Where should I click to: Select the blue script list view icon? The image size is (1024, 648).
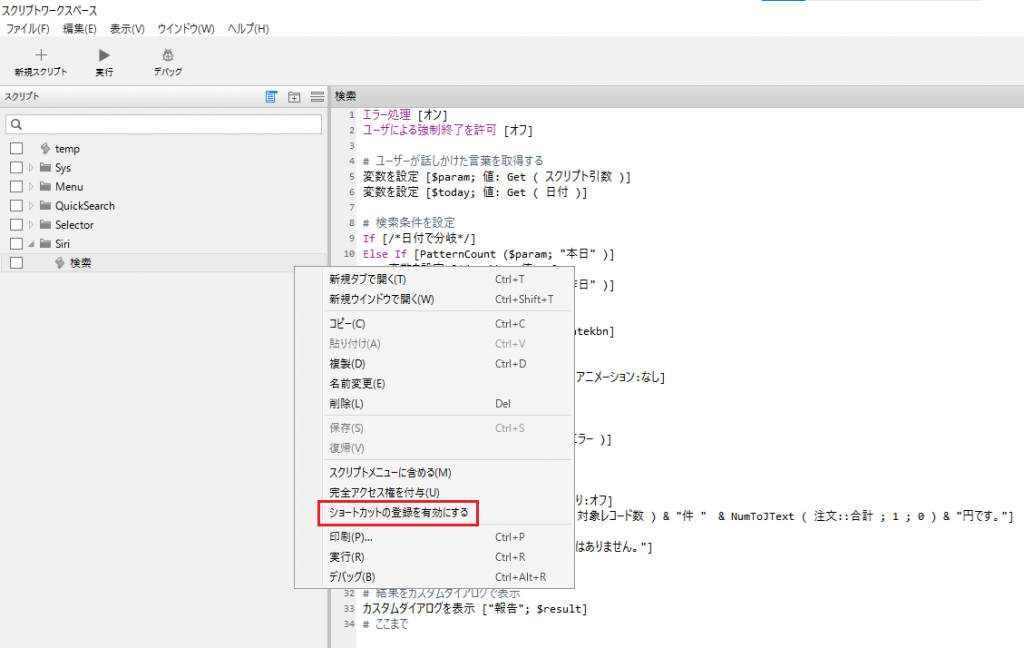click(271, 96)
